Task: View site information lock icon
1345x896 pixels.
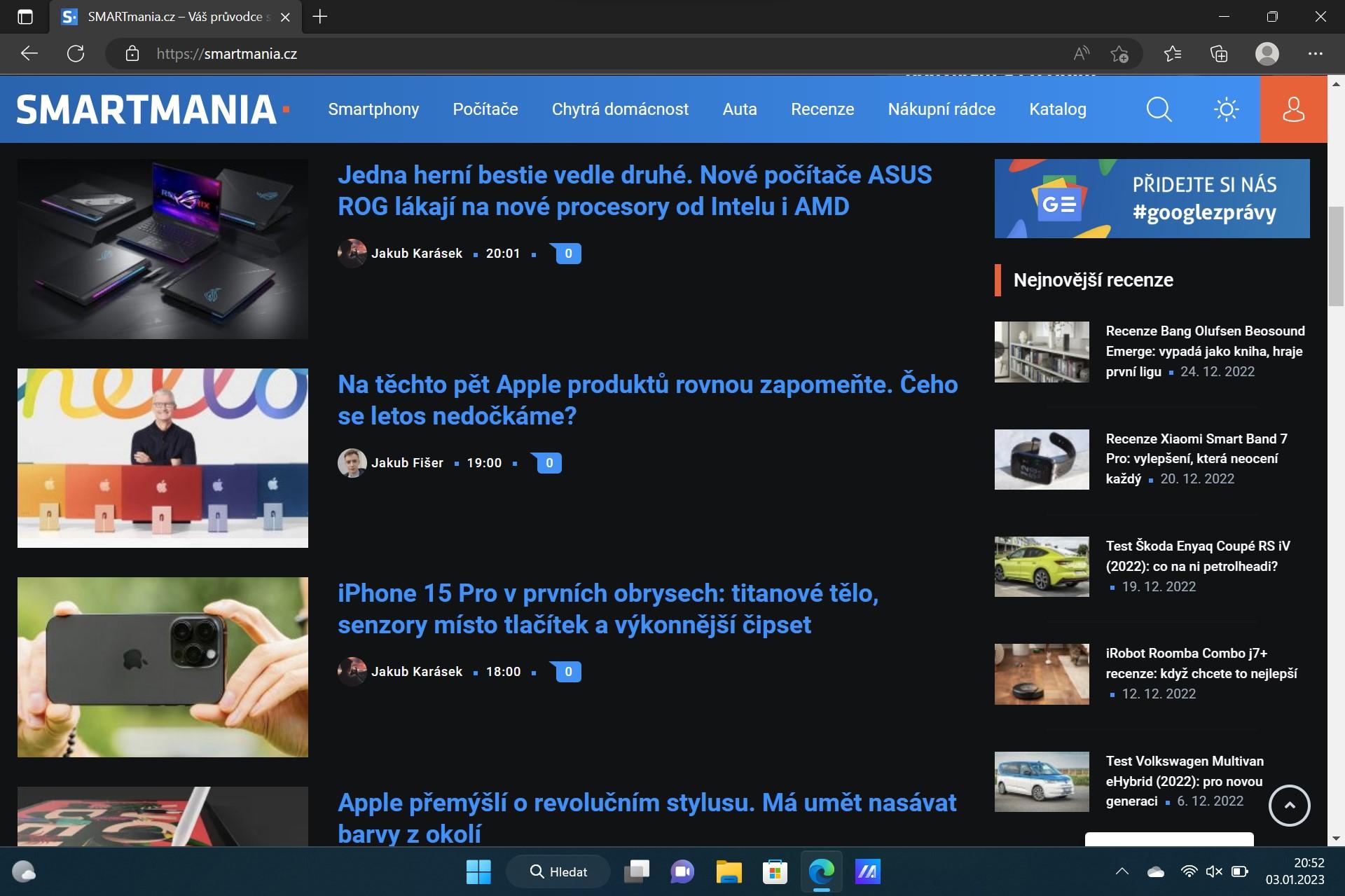Action: pos(132,54)
